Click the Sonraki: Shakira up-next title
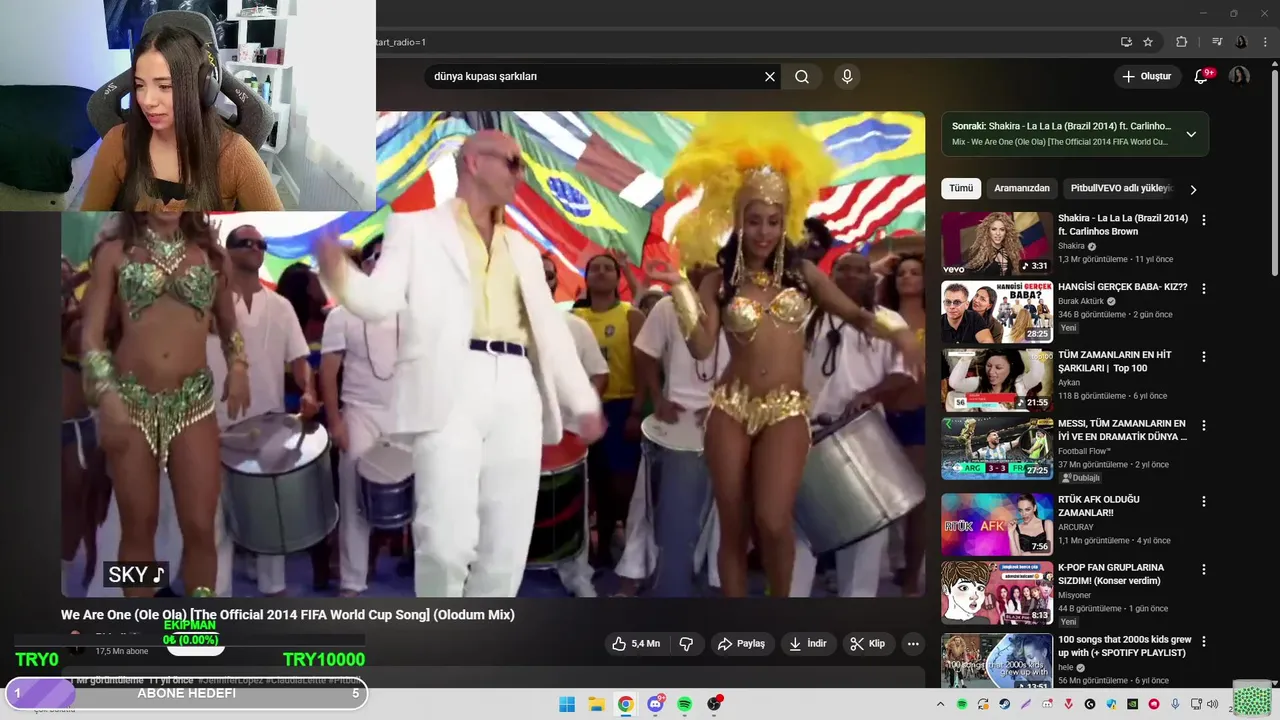1280x720 pixels. point(1061,126)
